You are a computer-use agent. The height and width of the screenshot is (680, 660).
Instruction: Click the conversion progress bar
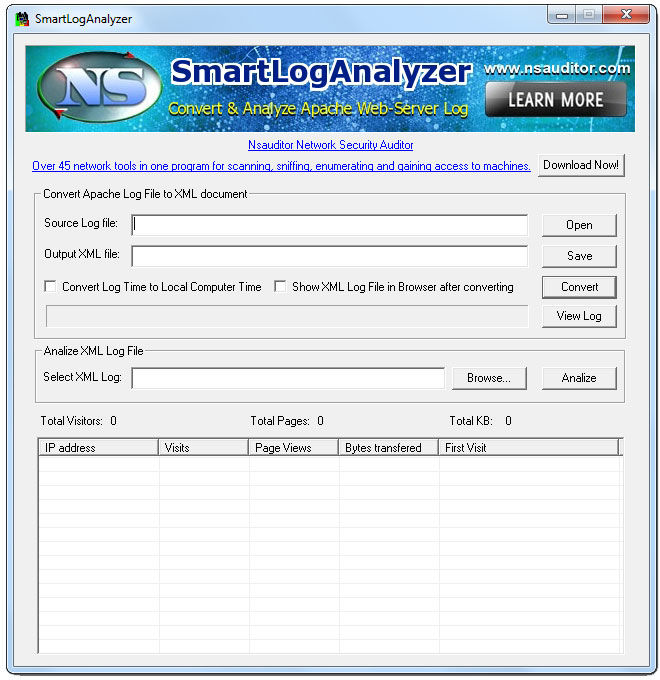pos(287,316)
